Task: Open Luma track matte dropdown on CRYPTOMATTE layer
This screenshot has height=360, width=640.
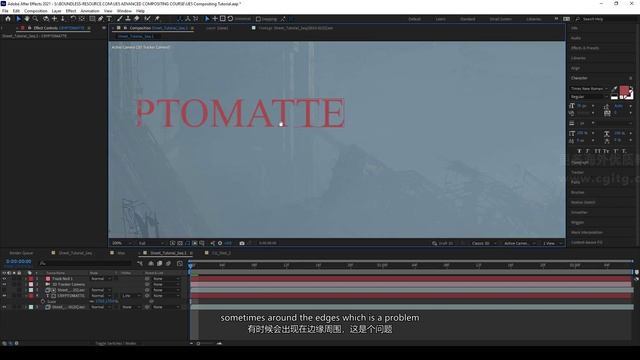Action: (131, 296)
